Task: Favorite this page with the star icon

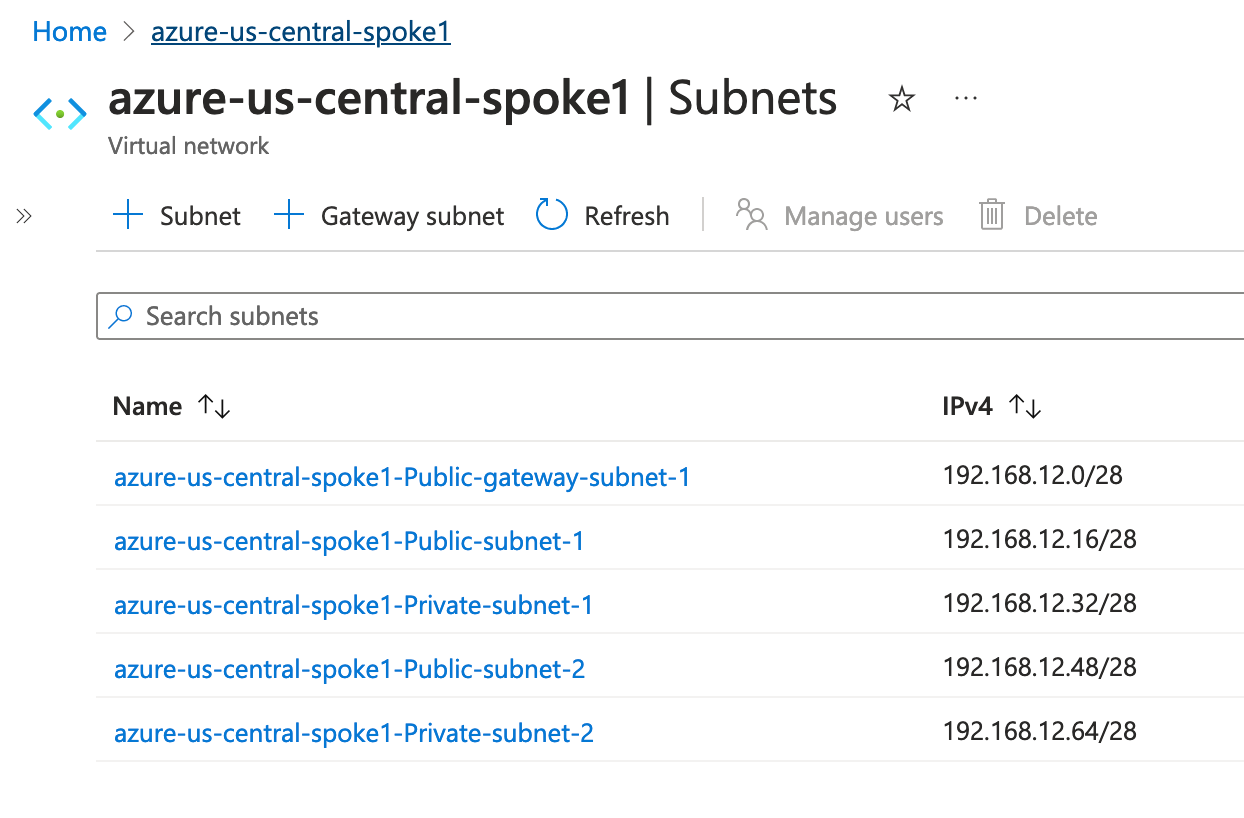Action: [x=902, y=99]
